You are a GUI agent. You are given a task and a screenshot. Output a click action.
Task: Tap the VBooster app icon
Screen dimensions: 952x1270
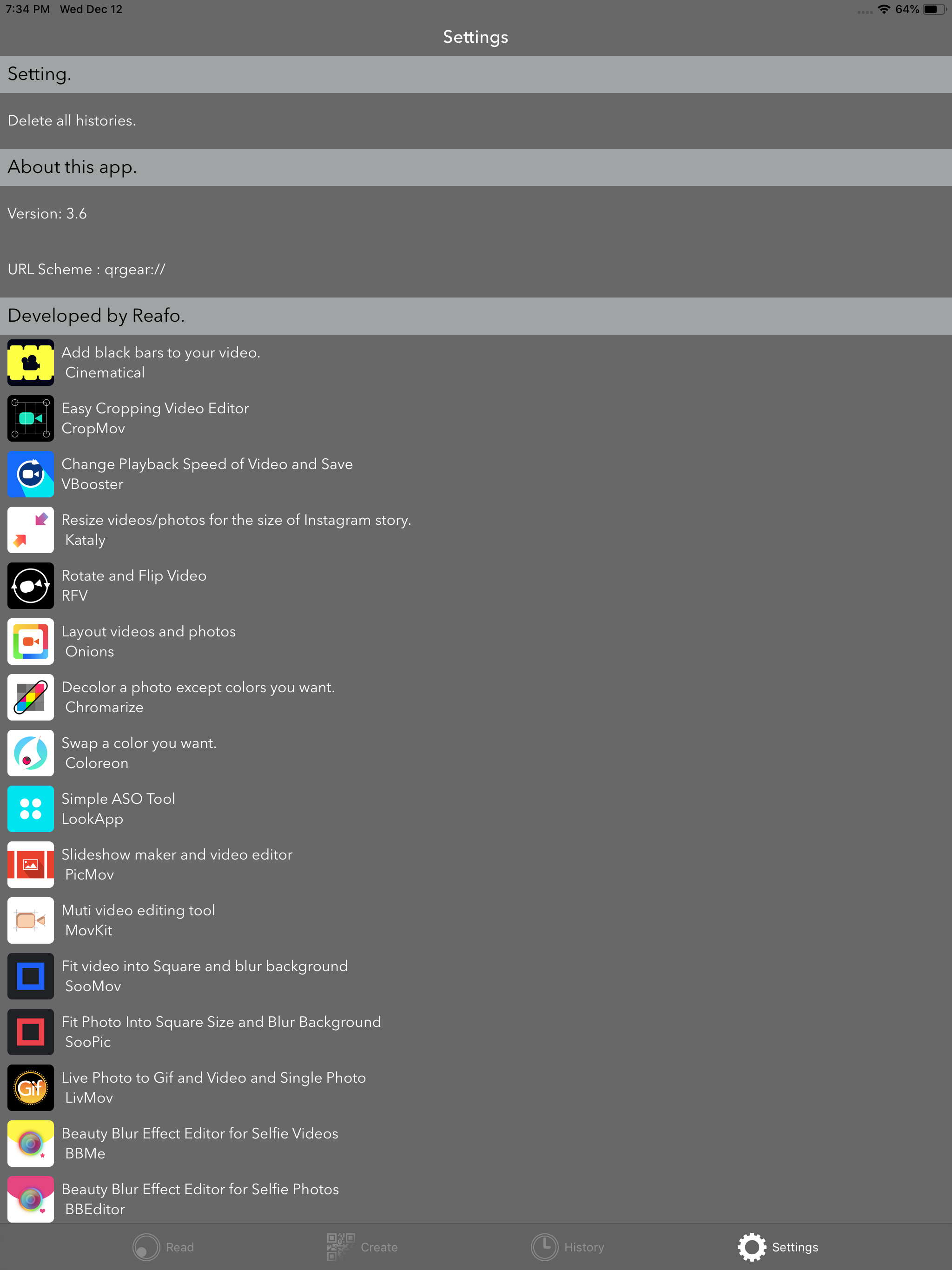[x=30, y=474]
